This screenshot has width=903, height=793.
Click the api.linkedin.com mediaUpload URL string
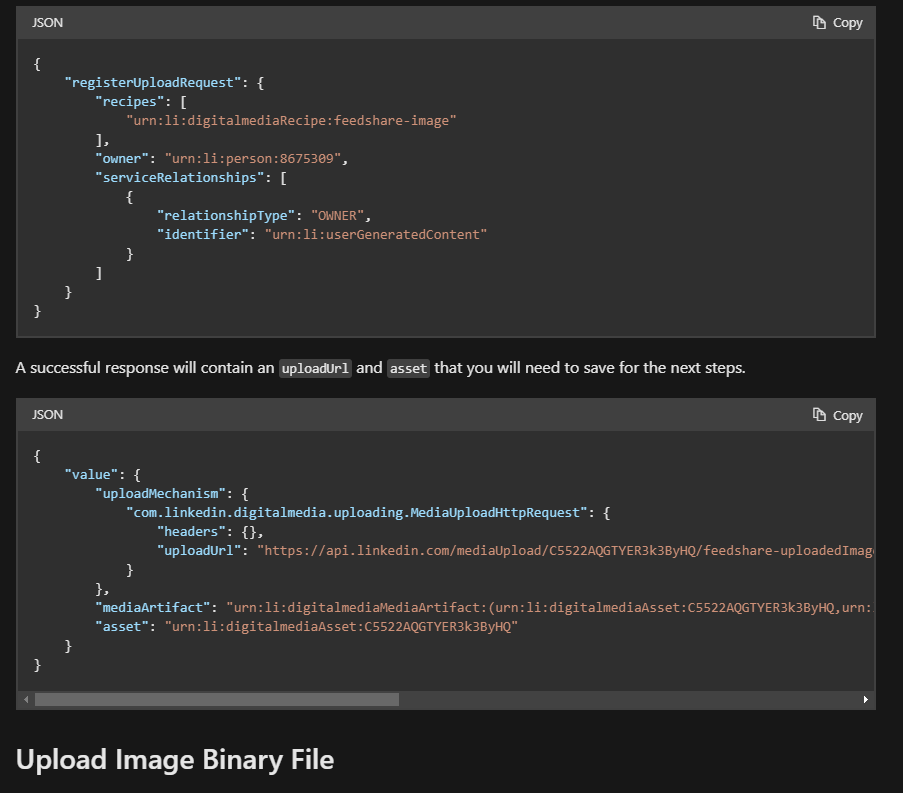coord(566,551)
